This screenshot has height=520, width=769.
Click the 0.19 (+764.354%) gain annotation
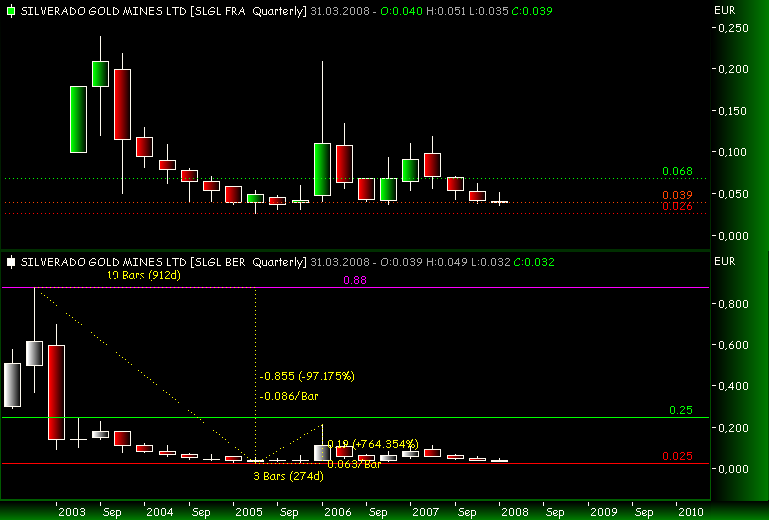coord(373,444)
